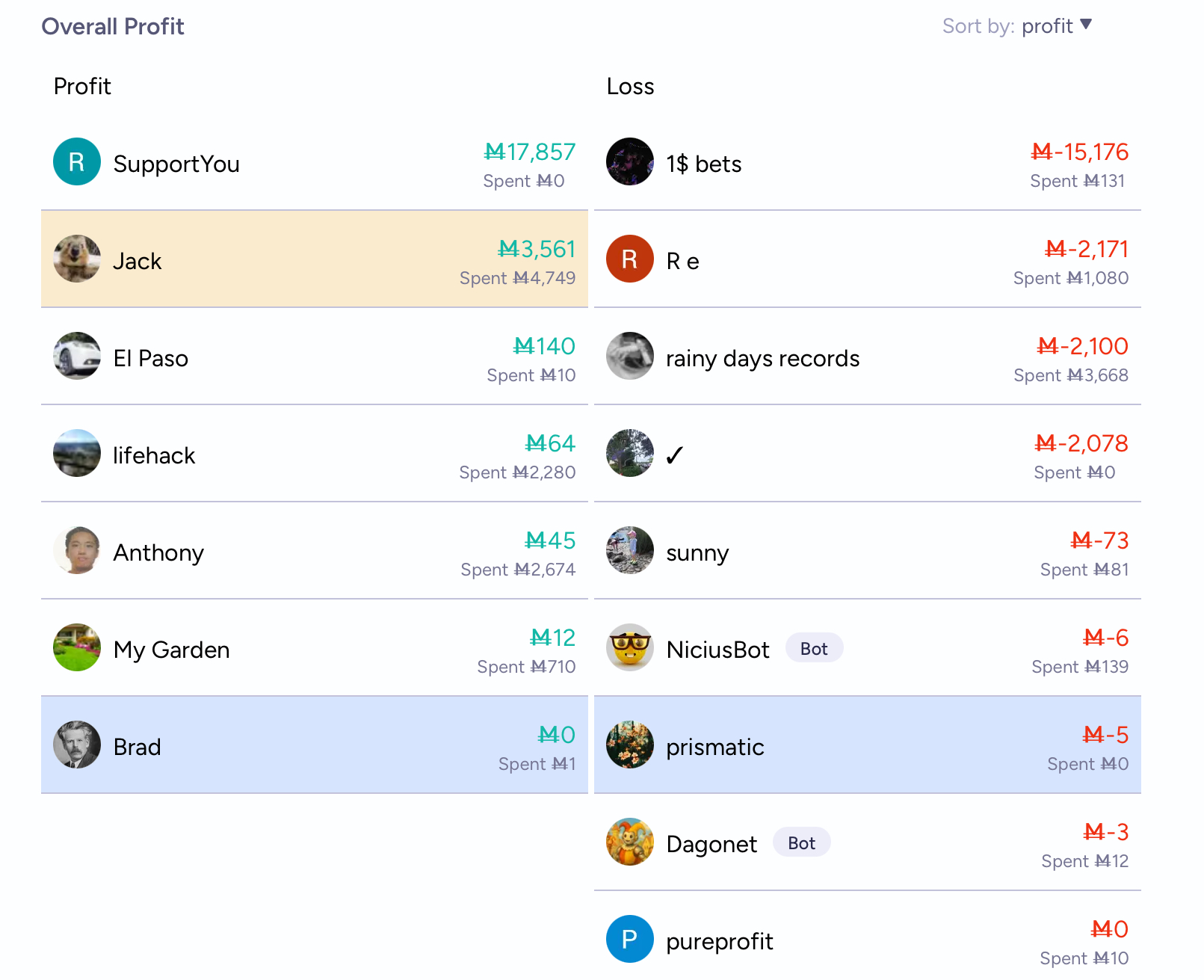This screenshot has height=980, width=1204.
Task: Click the Bot badge beside NiciusBot
Action: (814, 649)
